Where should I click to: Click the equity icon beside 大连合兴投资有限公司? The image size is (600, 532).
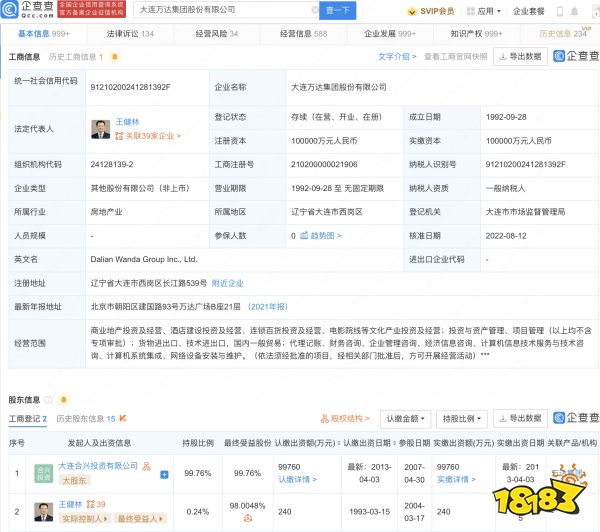pyautogui.click(x=147, y=466)
